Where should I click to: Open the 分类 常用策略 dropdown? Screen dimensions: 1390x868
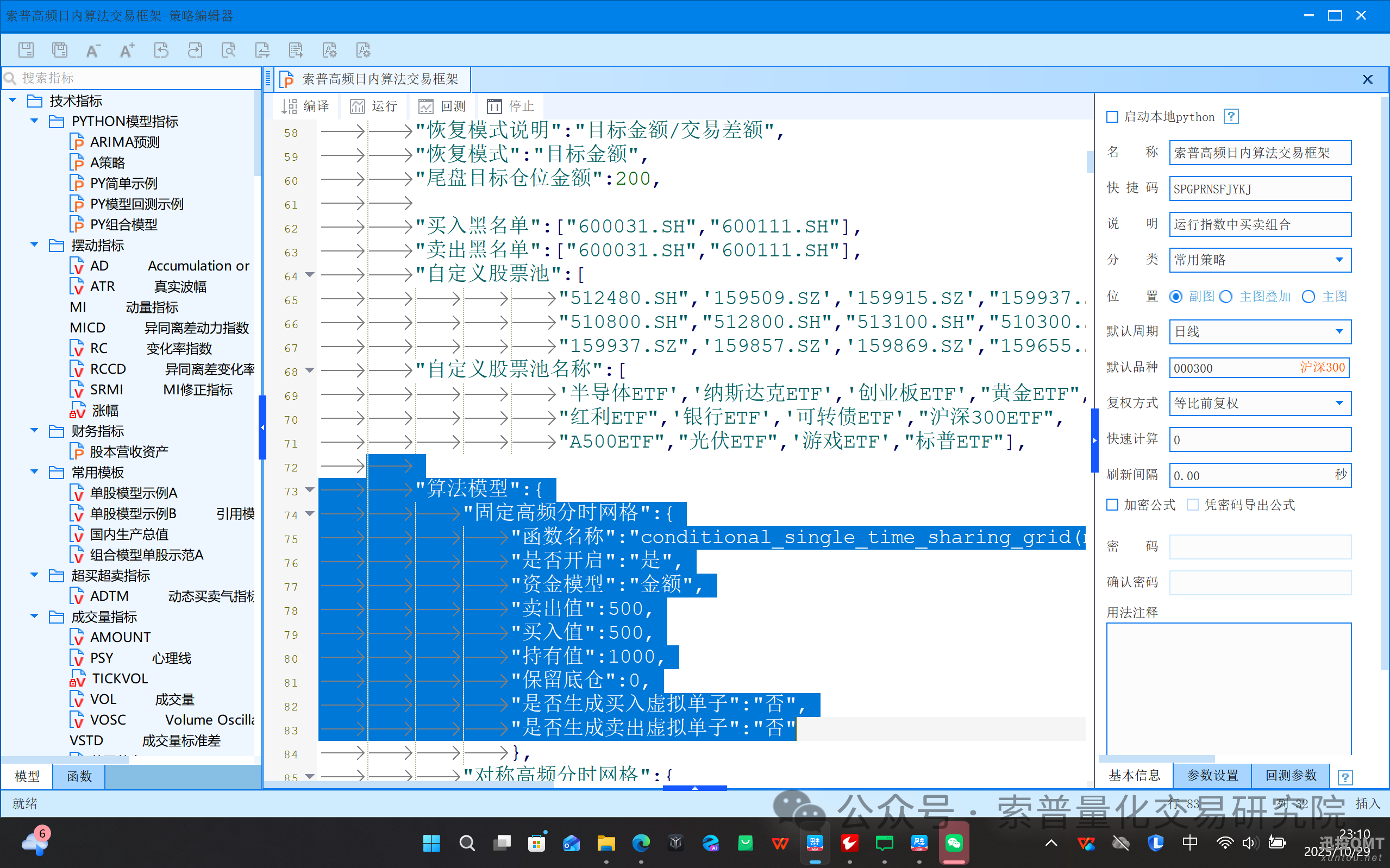(1339, 260)
